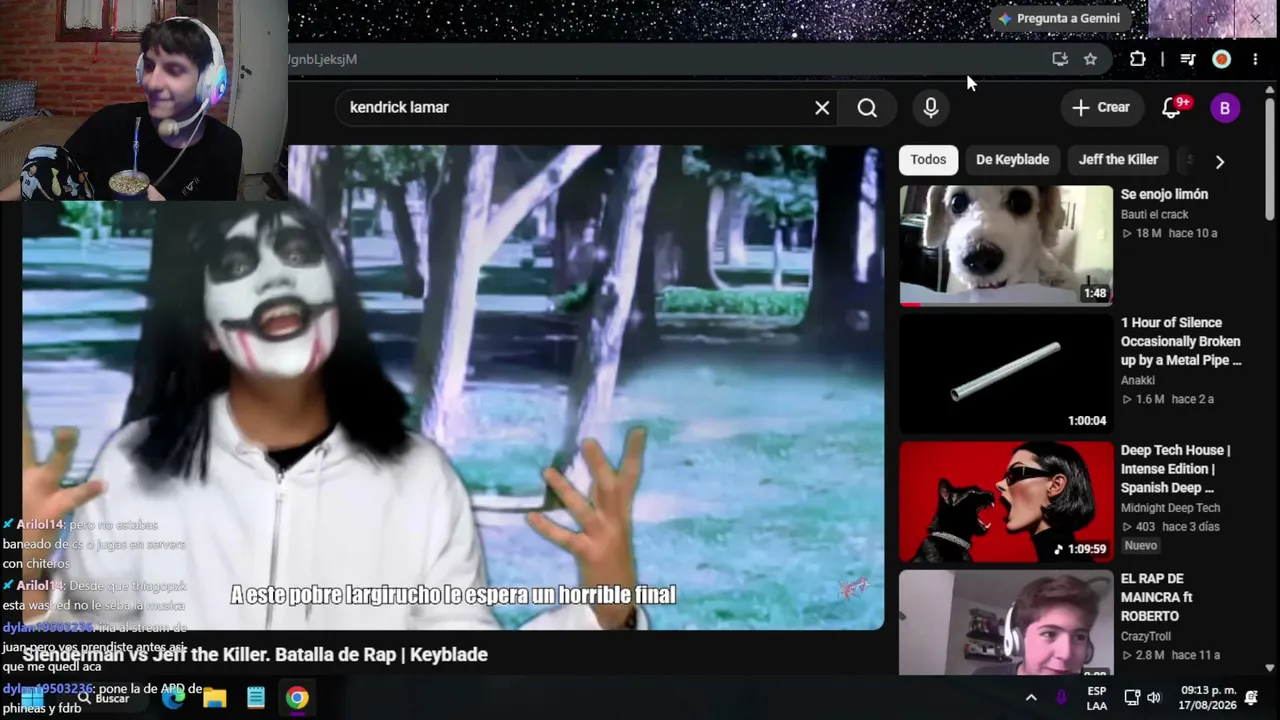Bookmark this page with the star icon
This screenshot has width=1280, height=720.
click(1090, 59)
